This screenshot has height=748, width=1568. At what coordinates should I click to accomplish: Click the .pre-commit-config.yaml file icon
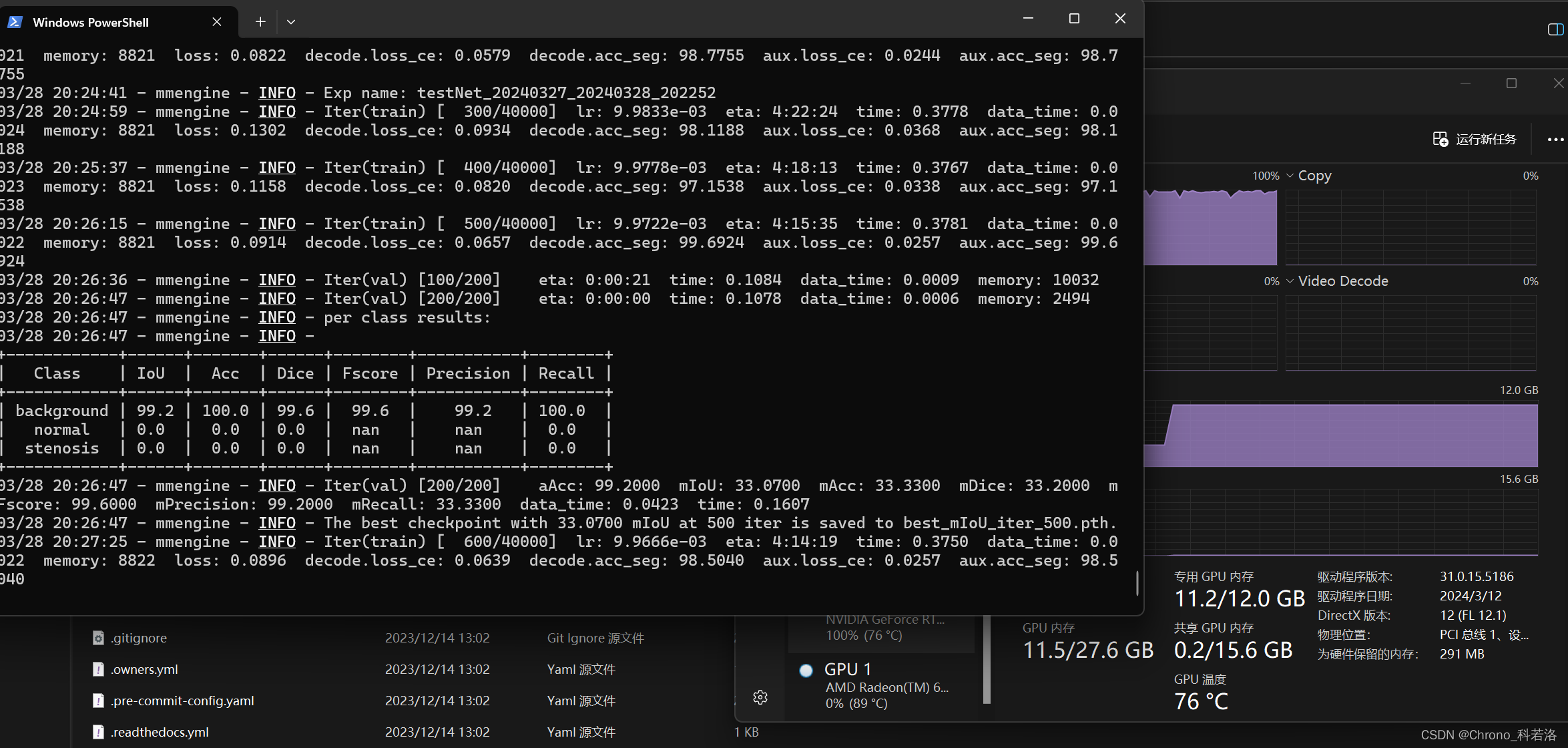pos(98,701)
